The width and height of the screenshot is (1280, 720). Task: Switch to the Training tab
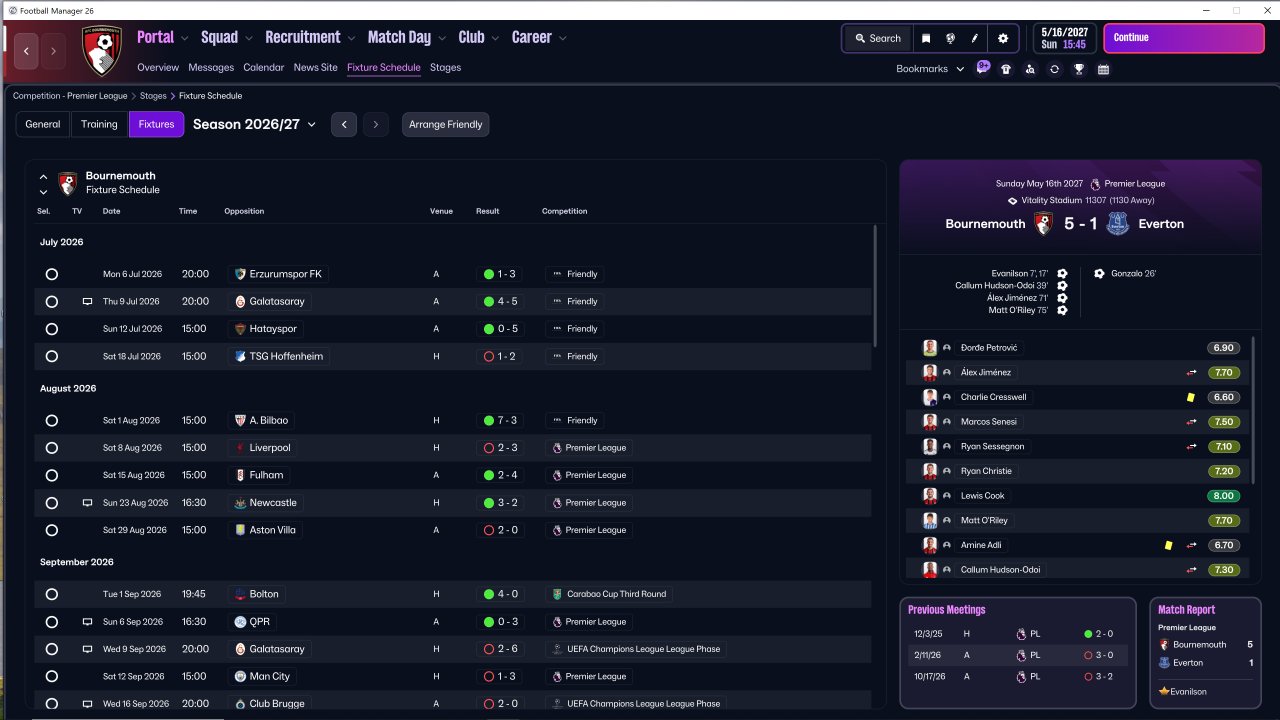[99, 125]
